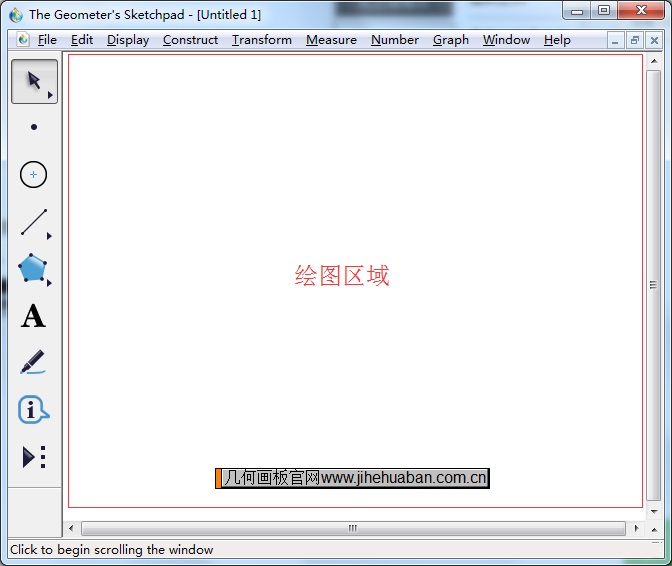Click the vertical scrollbar down arrow
The image size is (672, 566).
coord(654,512)
